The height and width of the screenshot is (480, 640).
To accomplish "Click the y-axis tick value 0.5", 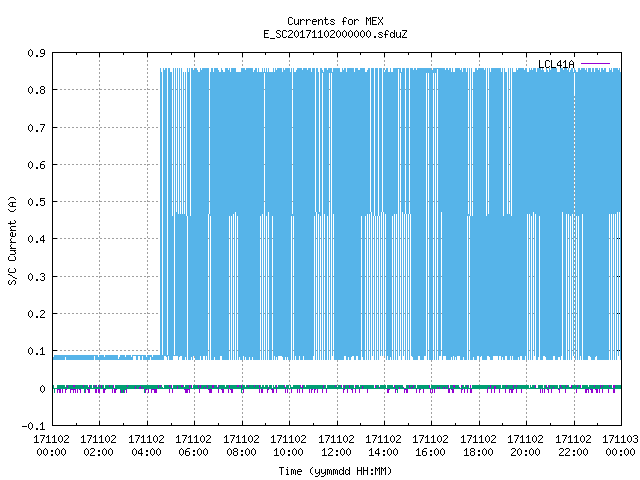I will 36,202.
